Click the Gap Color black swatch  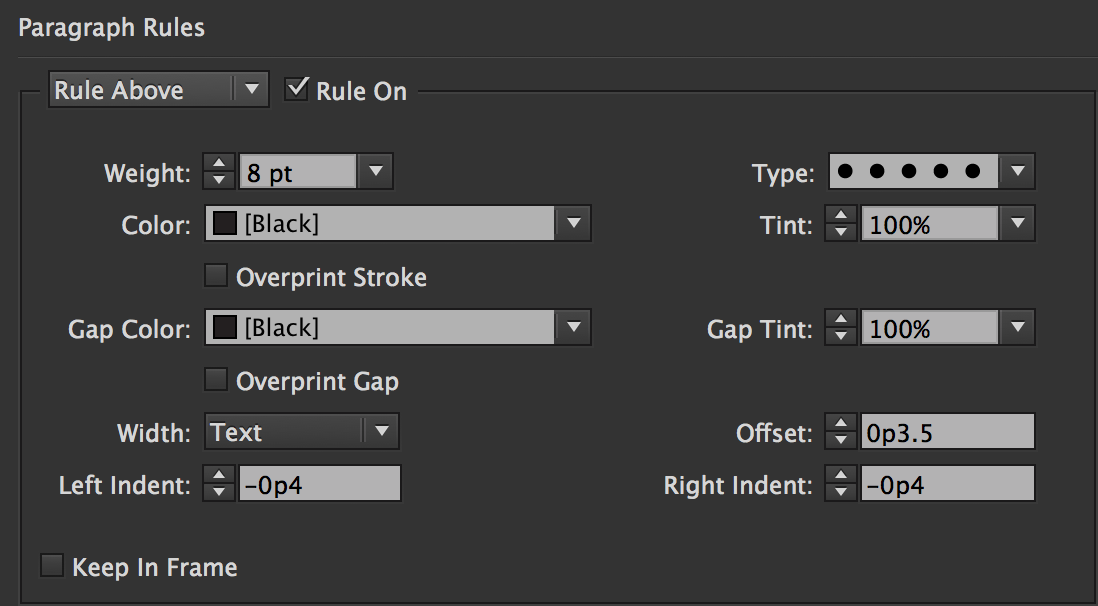225,327
